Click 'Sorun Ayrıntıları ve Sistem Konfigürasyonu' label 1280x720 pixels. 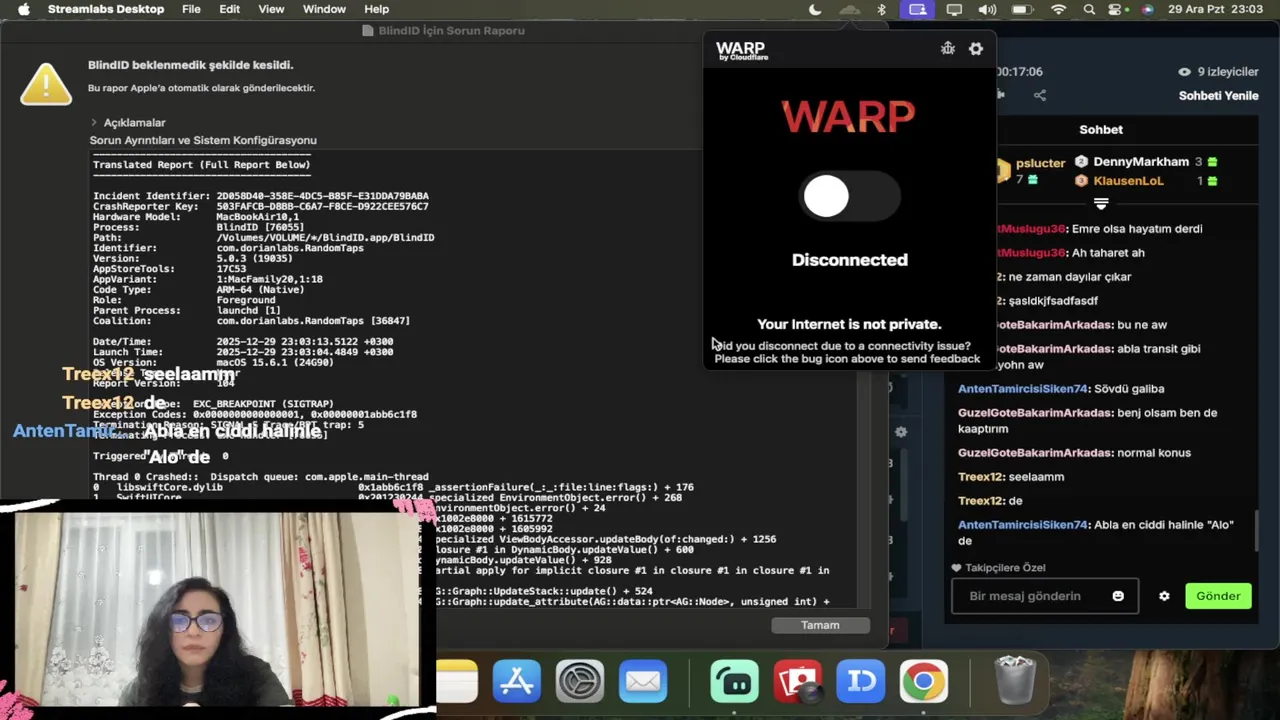pyautogui.click(x=203, y=141)
